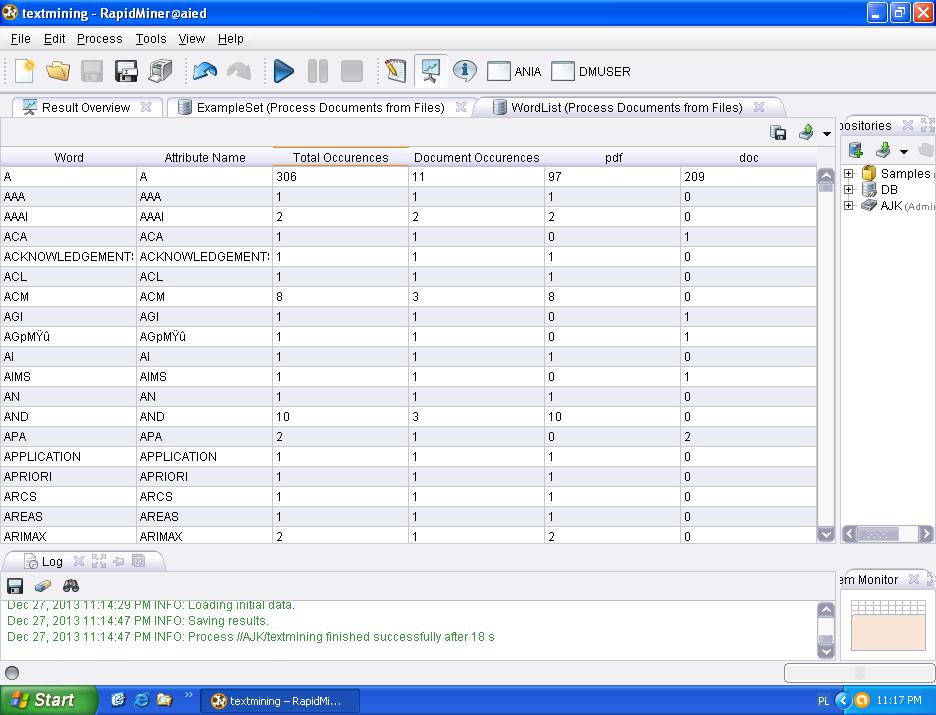Click the repository import icon with the green arrow

[883, 150]
